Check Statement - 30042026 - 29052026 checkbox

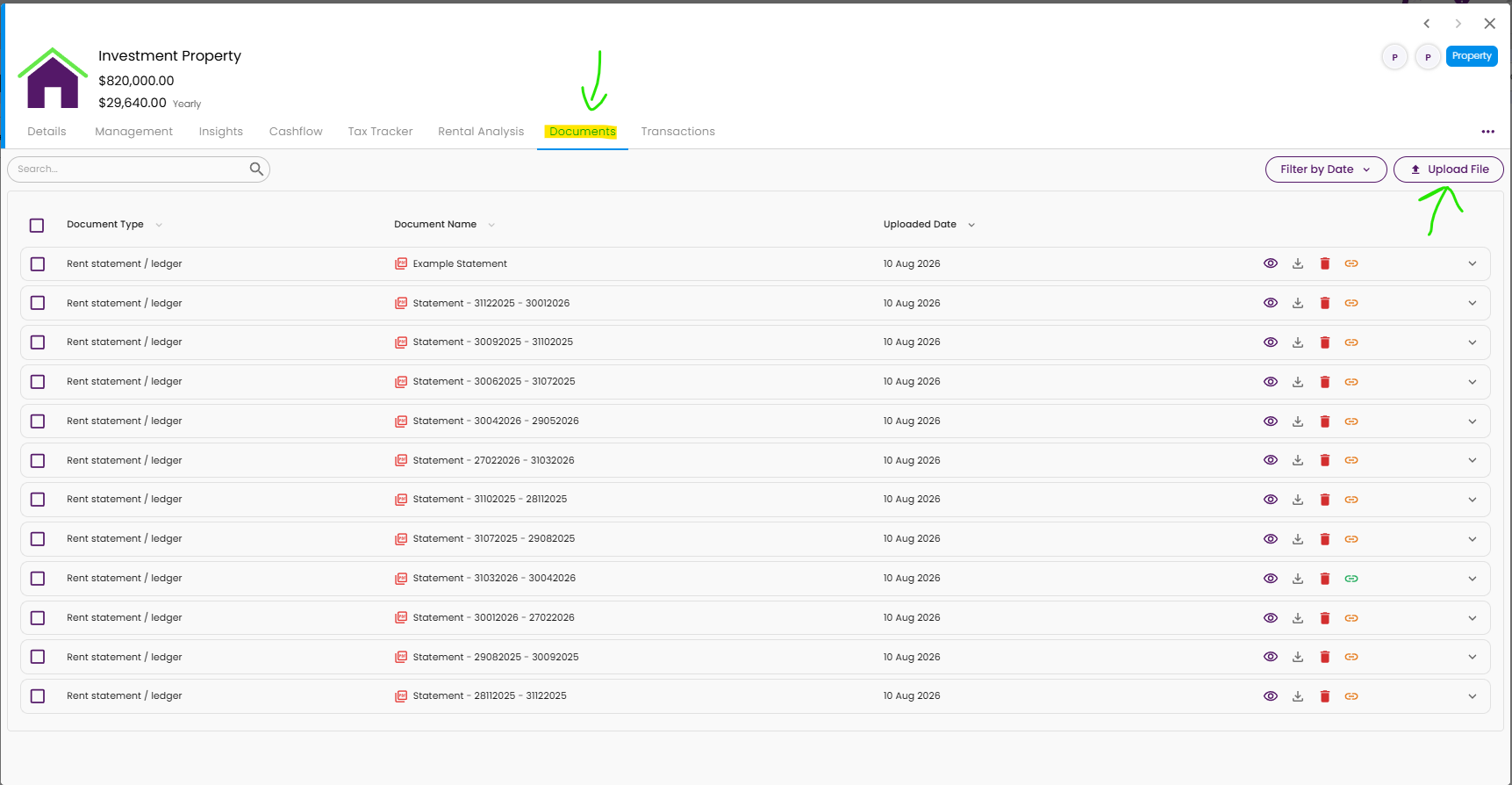[37, 421]
